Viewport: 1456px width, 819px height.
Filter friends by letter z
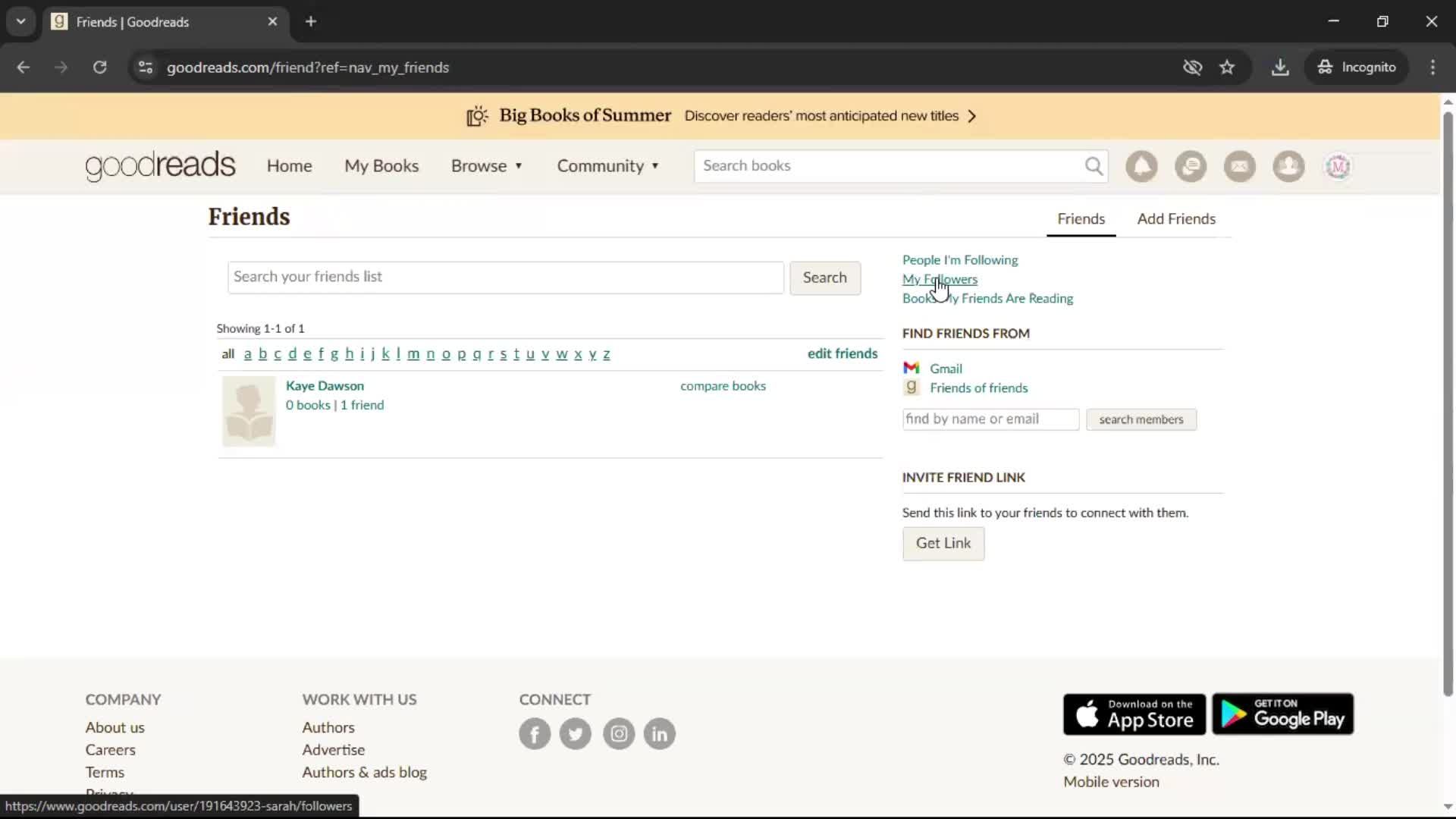coord(606,354)
